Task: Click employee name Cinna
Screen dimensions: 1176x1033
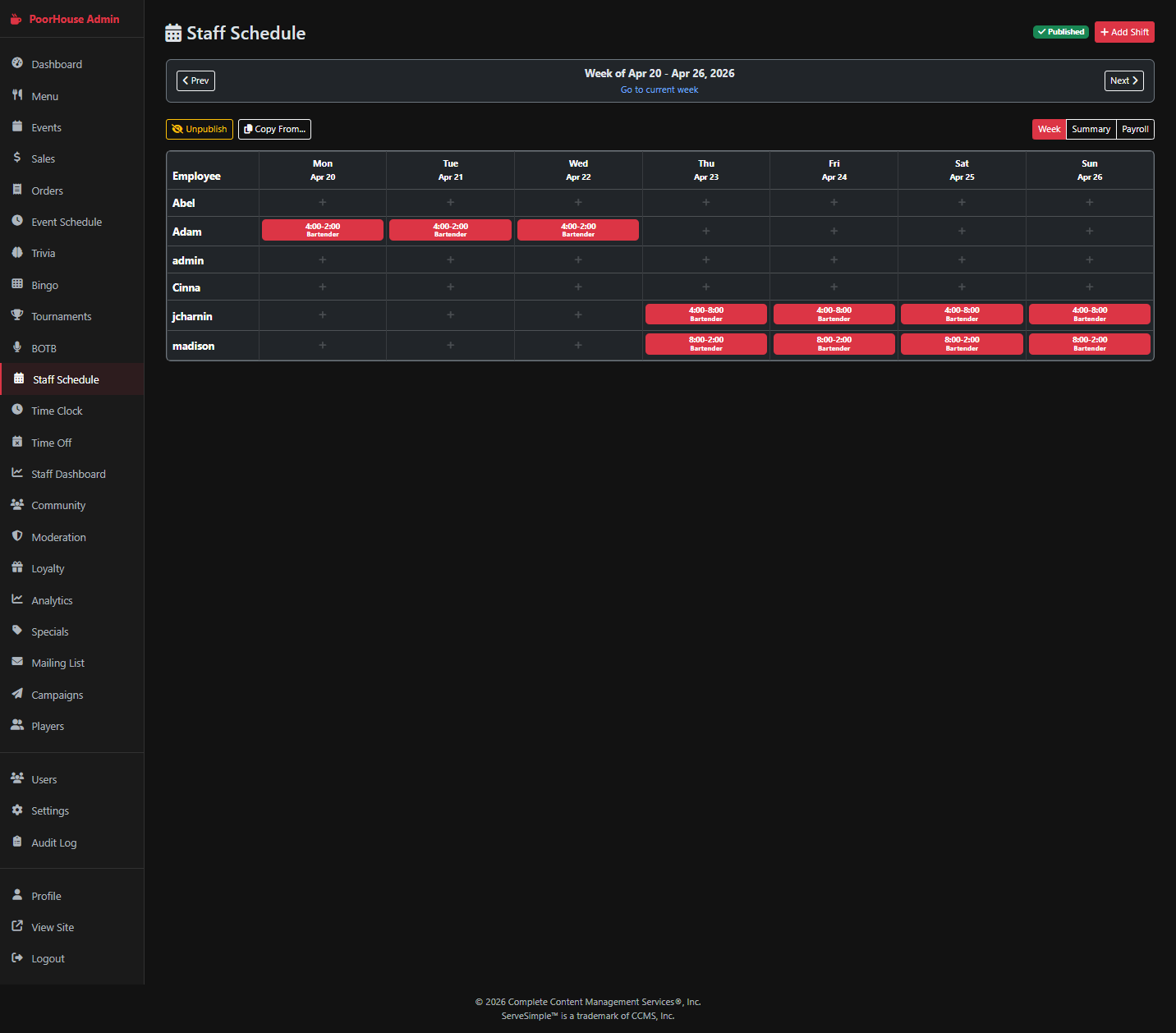Action: (x=186, y=287)
